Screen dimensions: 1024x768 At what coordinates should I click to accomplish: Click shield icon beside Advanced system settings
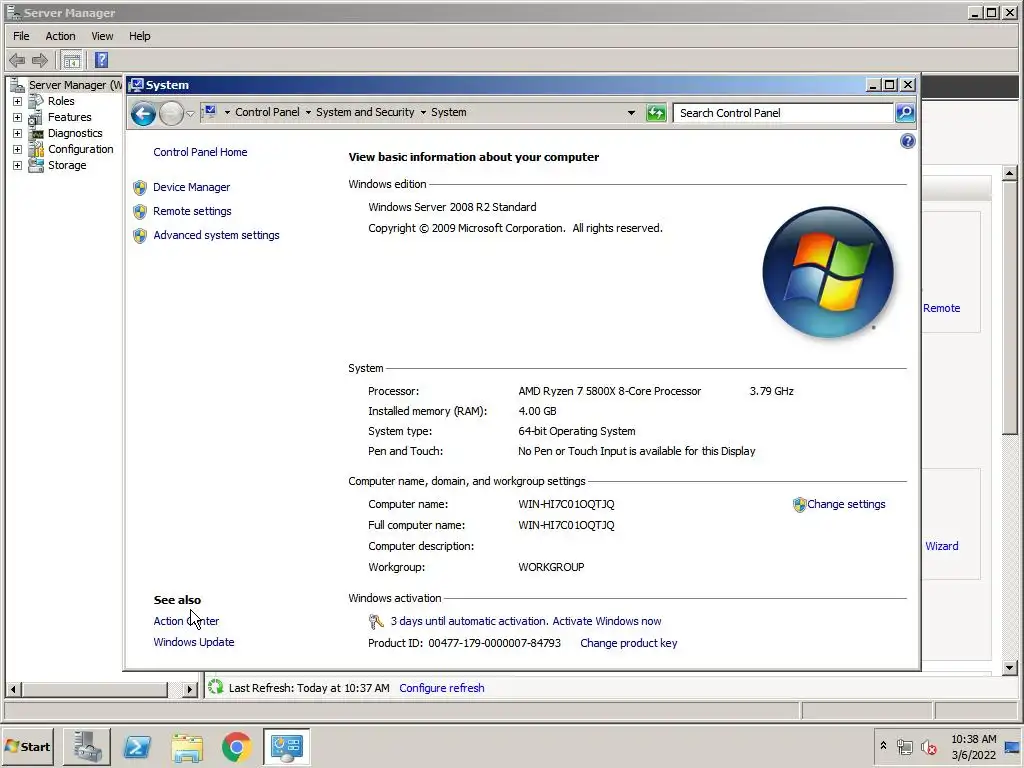140,236
